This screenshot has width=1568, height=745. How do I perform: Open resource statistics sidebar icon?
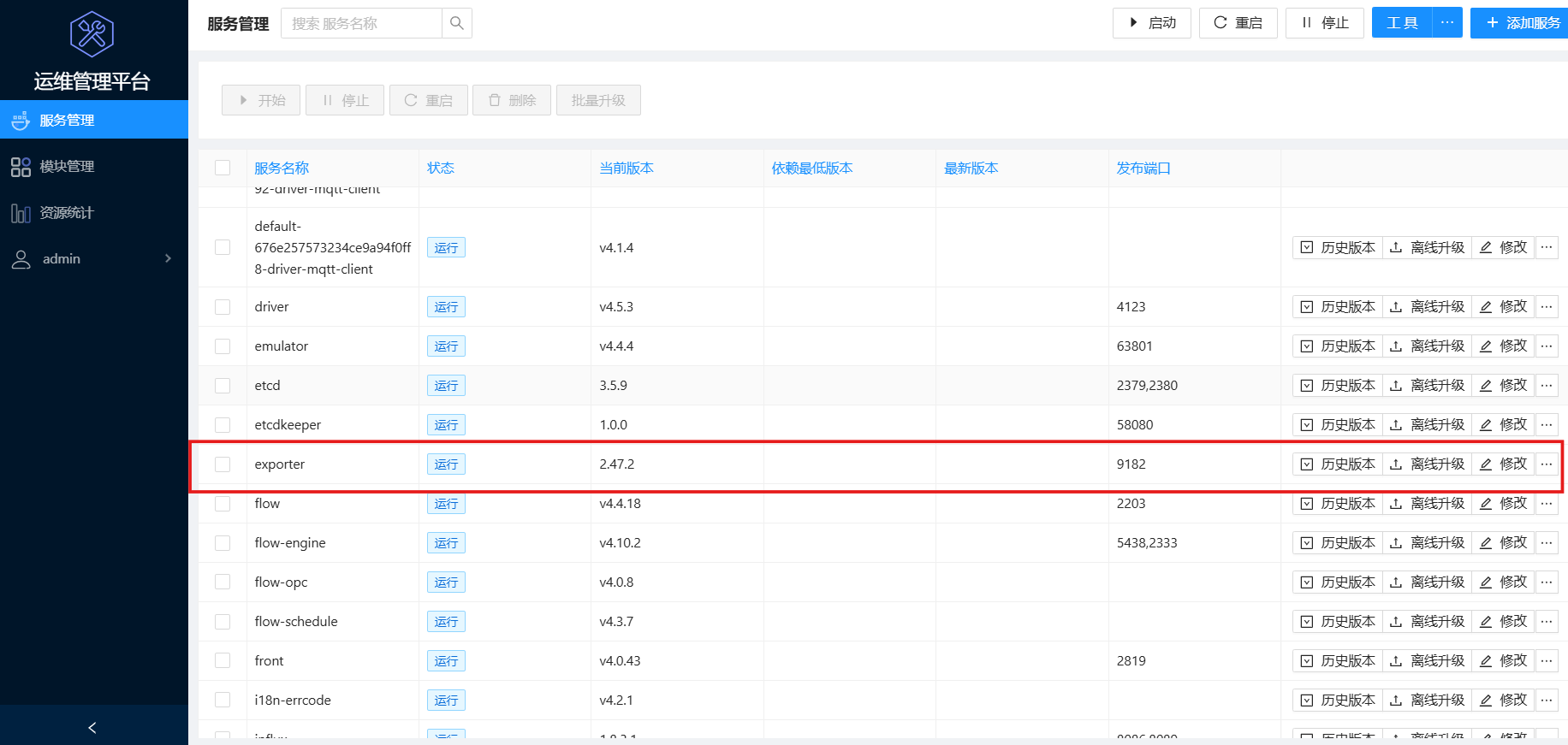21,213
